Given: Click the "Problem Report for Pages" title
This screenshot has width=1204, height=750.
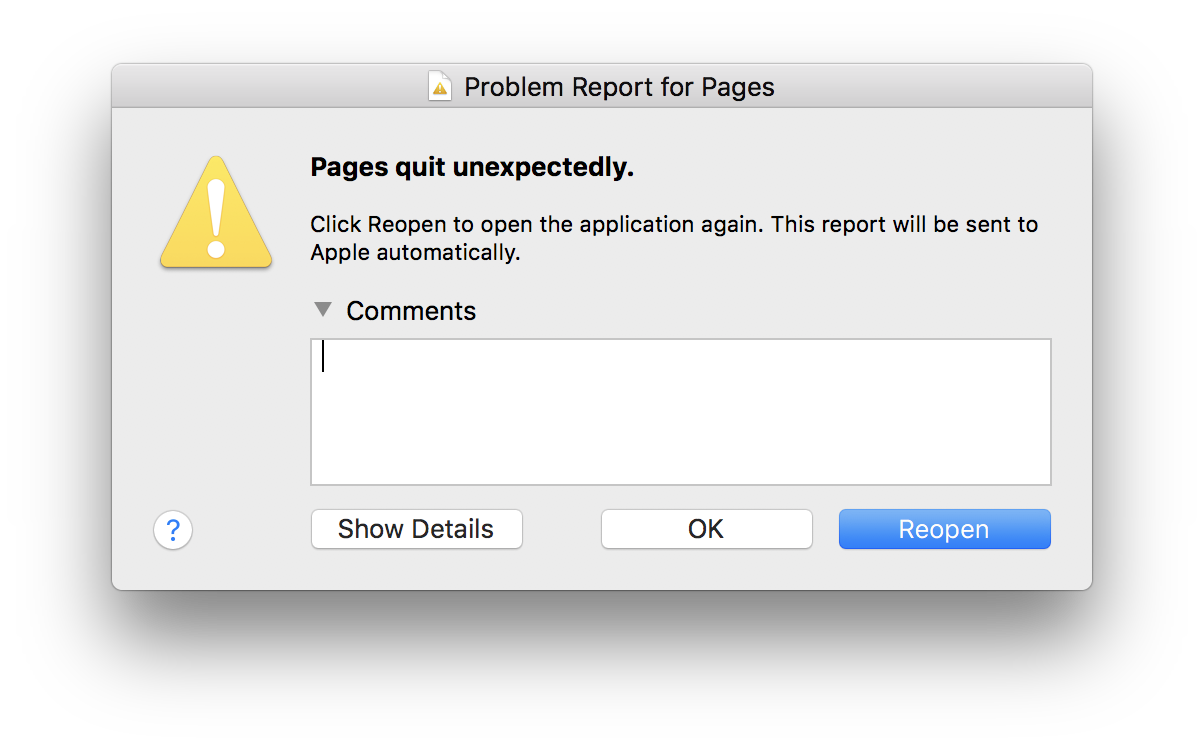Looking at the screenshot, I should pyautogui.click(x=619, y=87).
